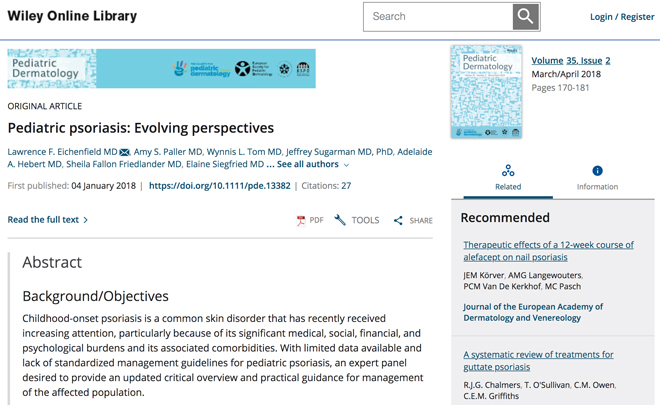Open the guttate psoriasis systematic review link

[x=538, y=361]
